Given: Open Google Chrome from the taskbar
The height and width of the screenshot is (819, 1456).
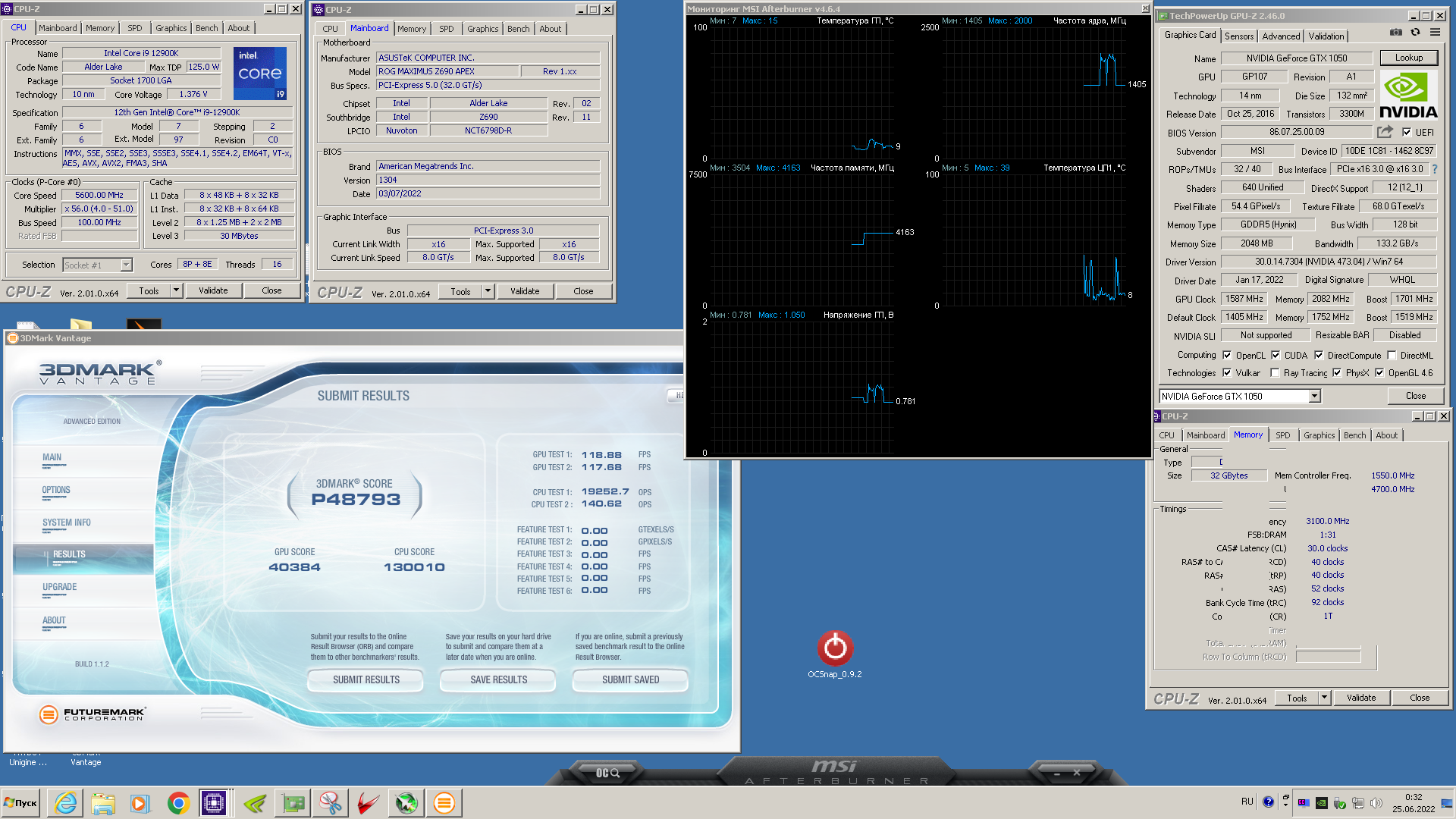Looking at the screenshot, I should coord(178,802).
